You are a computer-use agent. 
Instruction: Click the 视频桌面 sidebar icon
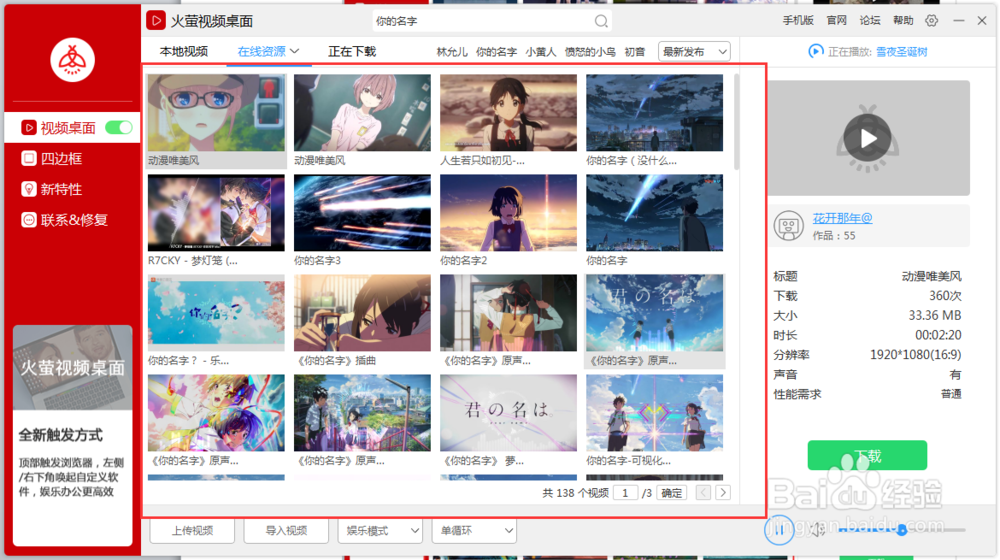(x=28, y=128)
